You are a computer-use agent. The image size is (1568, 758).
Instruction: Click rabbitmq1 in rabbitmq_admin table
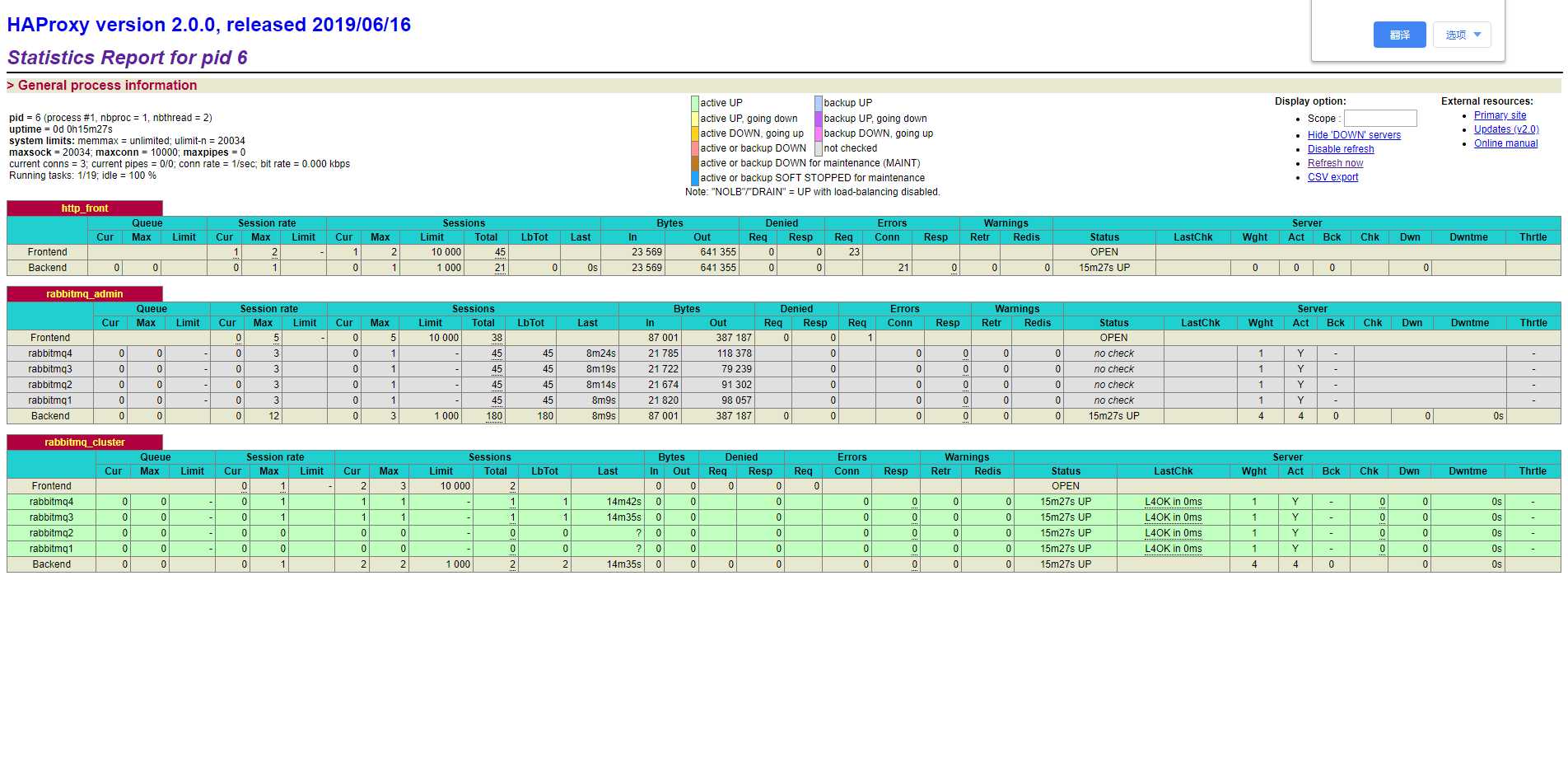coord(50,400)
